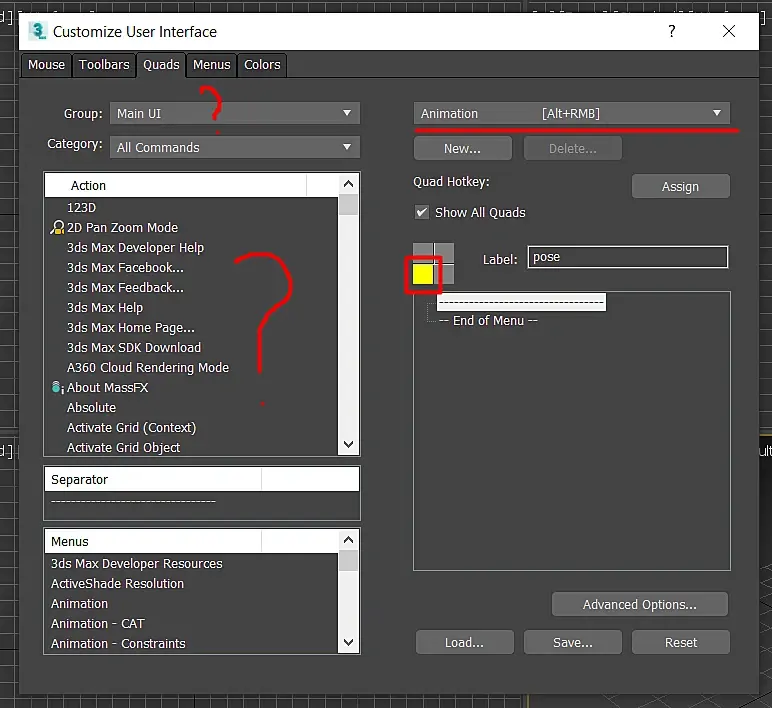Click the Menus list scroll down arrow
Screen dimensions: 772x708
pos(348,642)
